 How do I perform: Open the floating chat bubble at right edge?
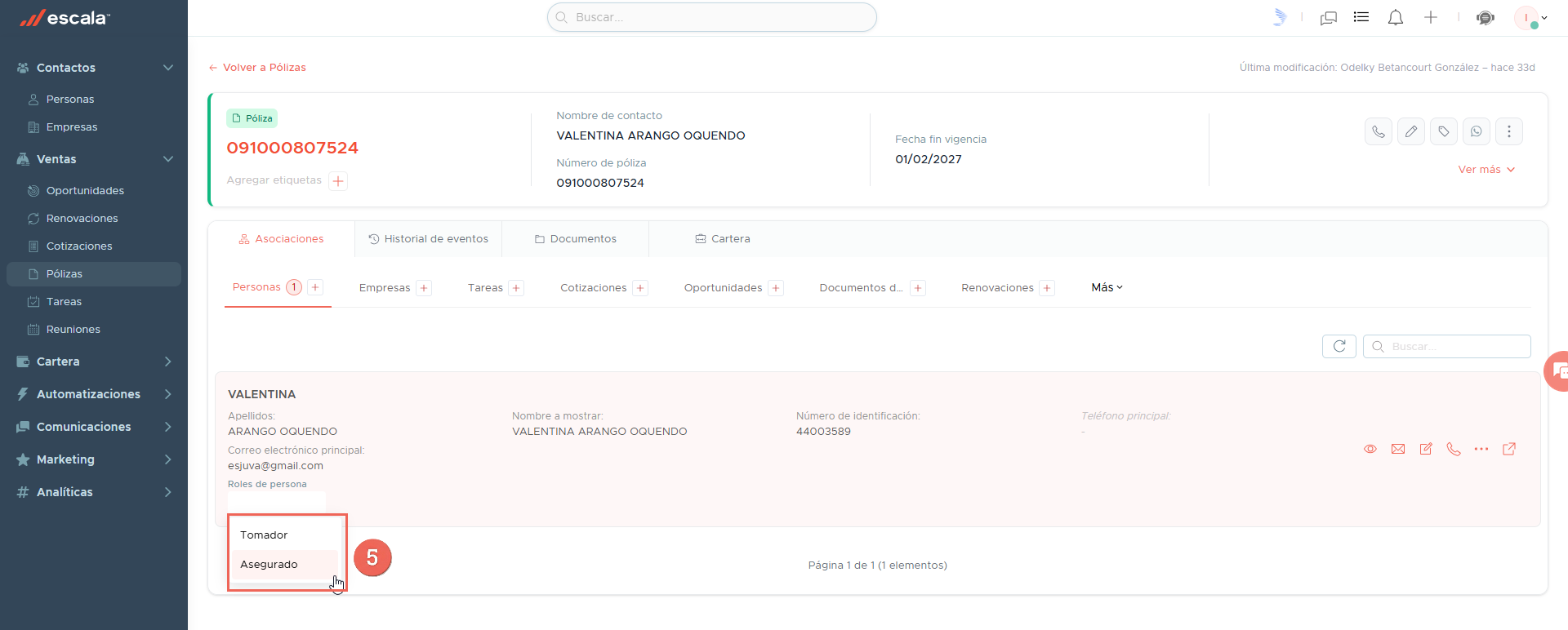click(1557, 371)
